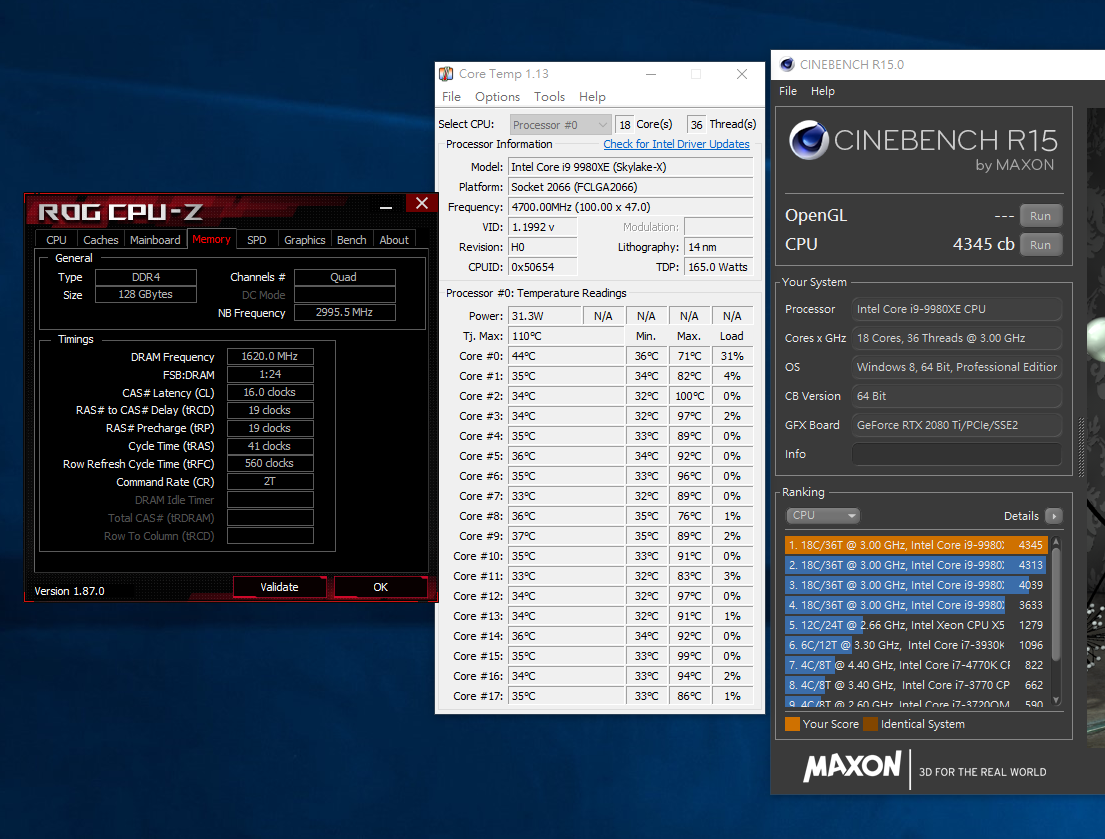Click Core #0 load value 31%
The image size is (1105, 839).
point(732,356)
